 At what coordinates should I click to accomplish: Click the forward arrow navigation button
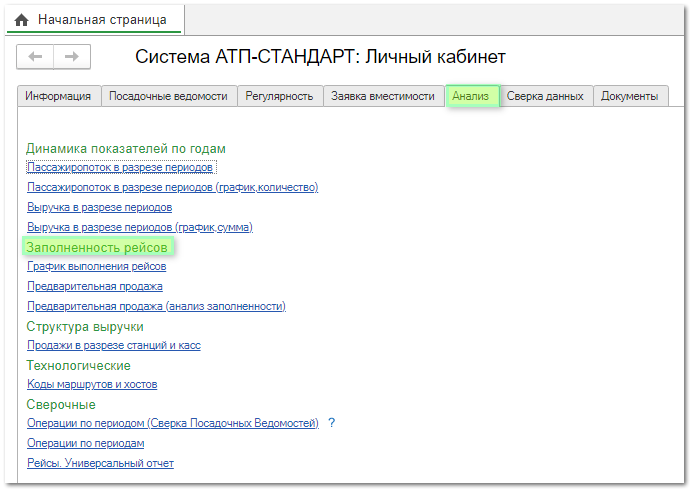click(x=71, y=57)
